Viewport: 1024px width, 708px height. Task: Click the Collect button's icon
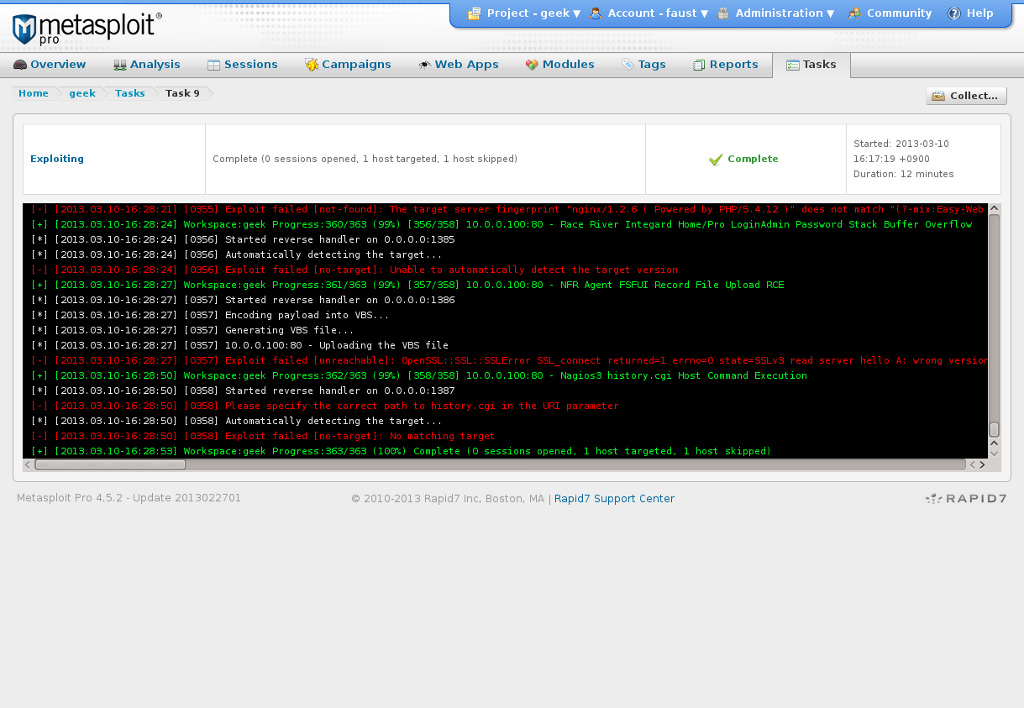pyautogui.click(x=938, y=96)
